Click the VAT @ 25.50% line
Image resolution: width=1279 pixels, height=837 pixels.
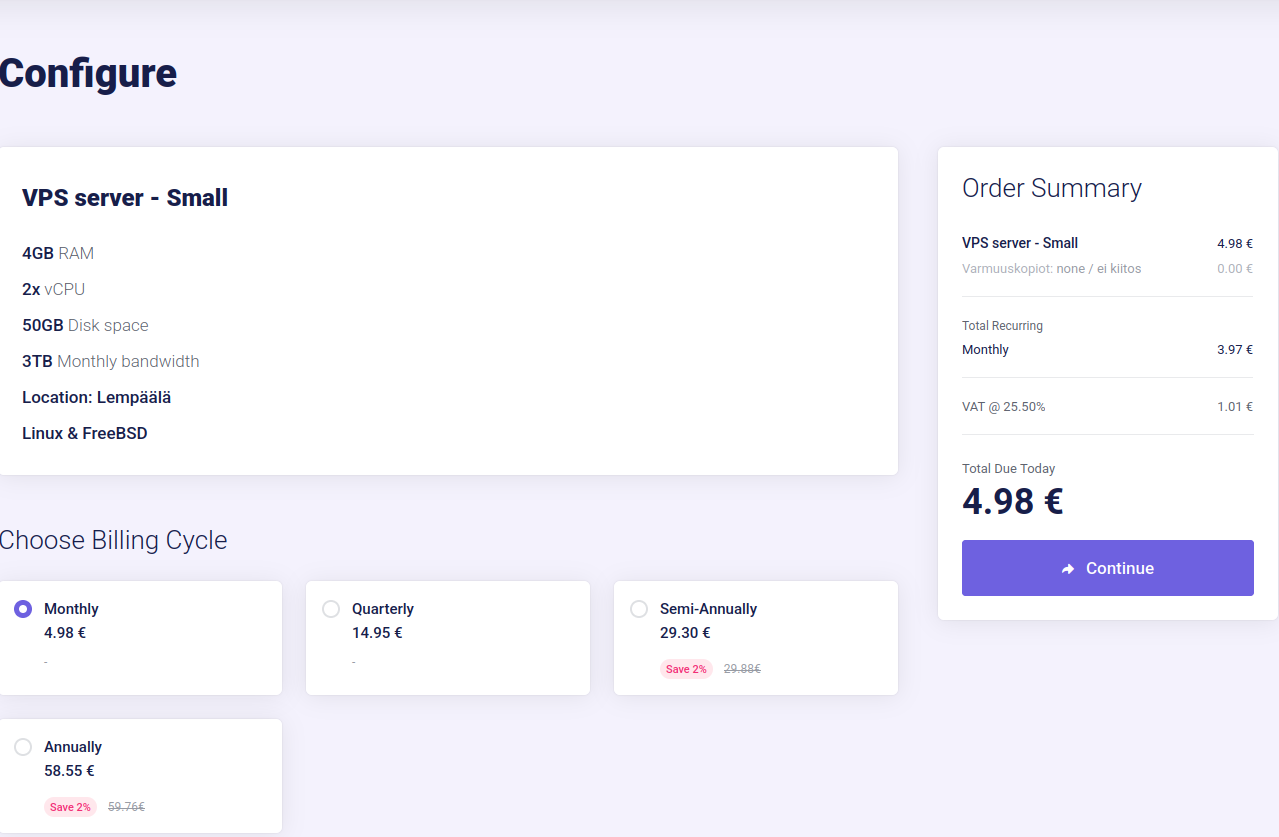(x=1003, y=407)
